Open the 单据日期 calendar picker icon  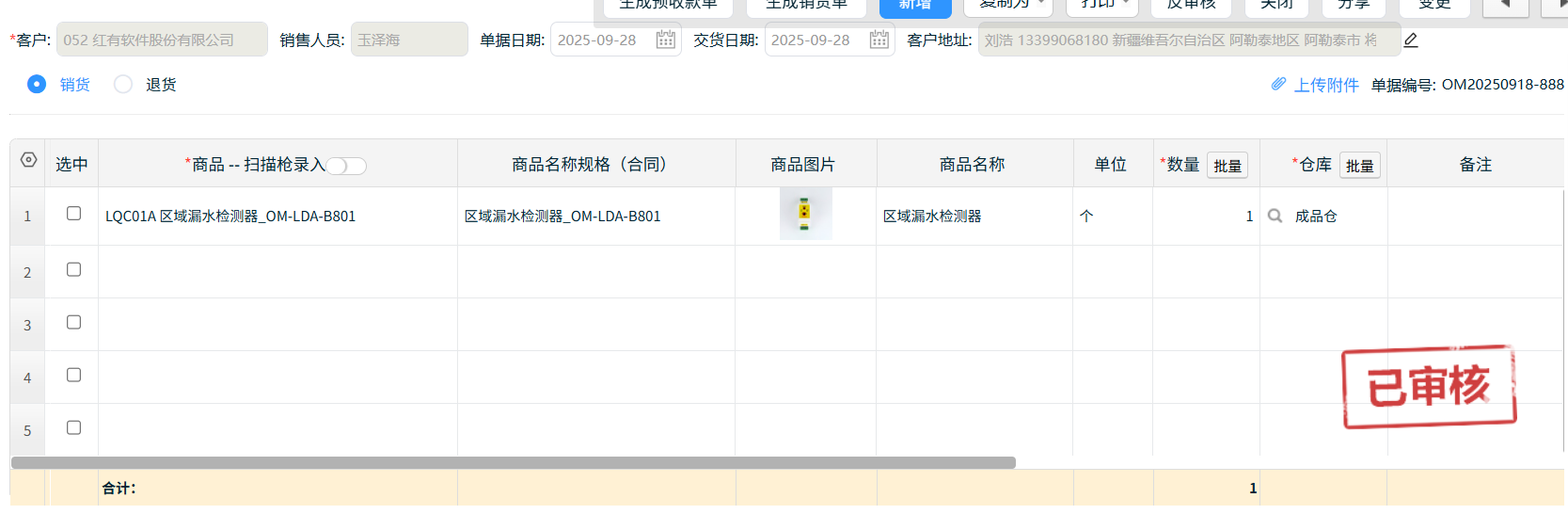[665, 40]
